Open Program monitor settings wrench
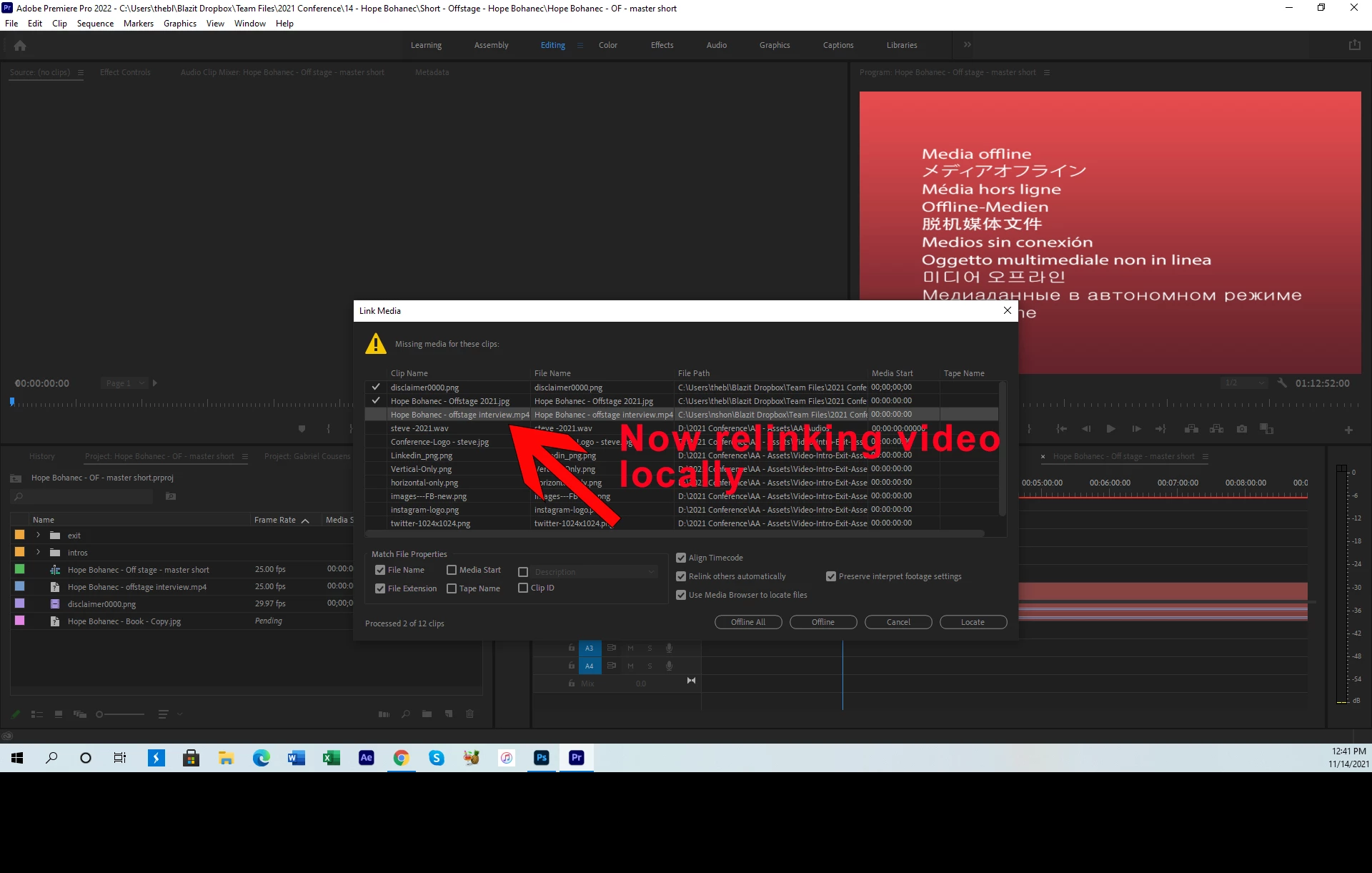 click(1282, 383)
